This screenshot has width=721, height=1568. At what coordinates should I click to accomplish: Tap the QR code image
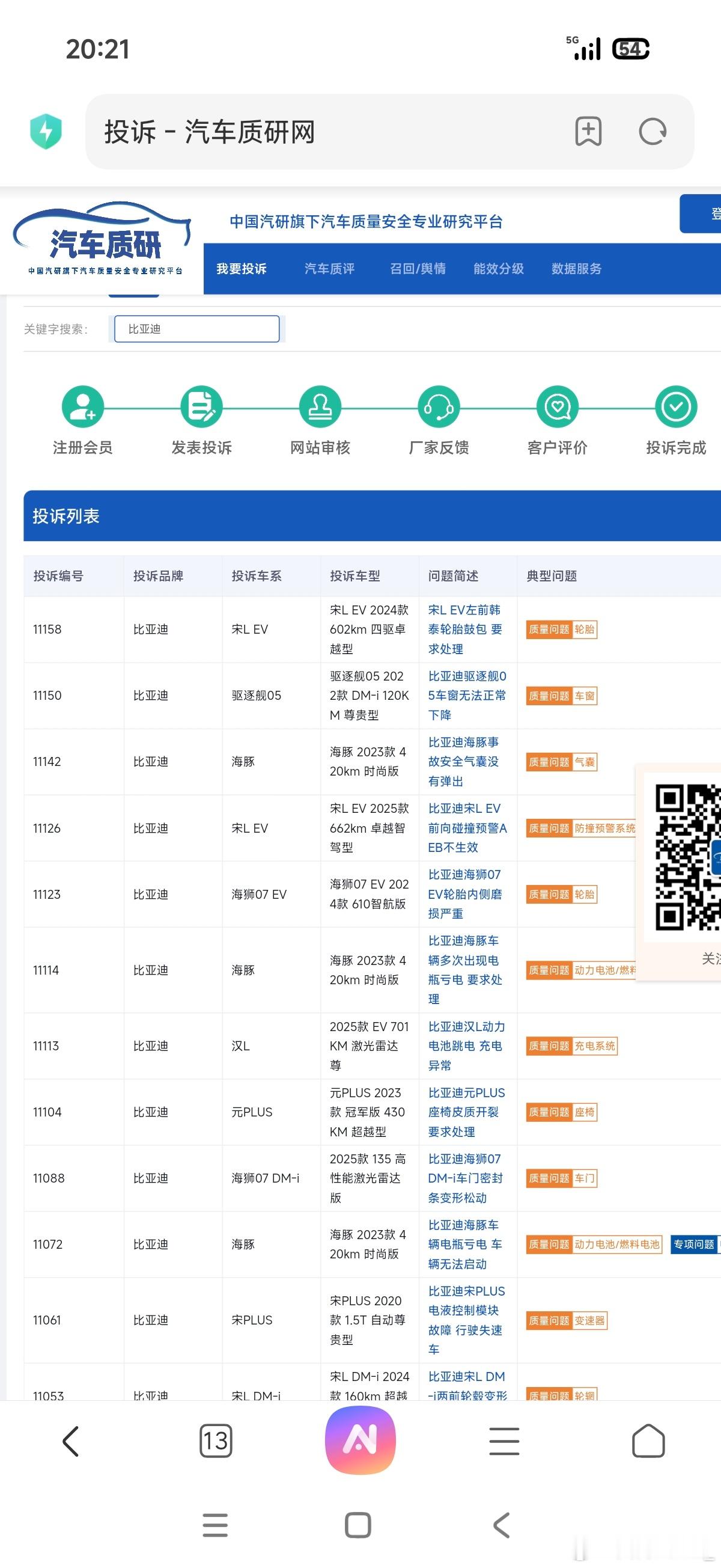tap(687, 857)
